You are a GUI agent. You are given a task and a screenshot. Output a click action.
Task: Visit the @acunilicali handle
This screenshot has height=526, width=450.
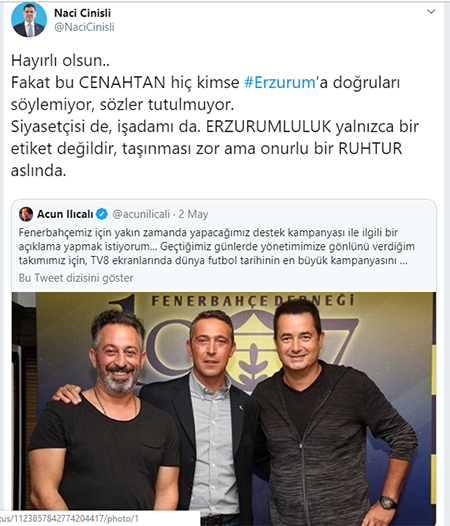tap(141, 214)
